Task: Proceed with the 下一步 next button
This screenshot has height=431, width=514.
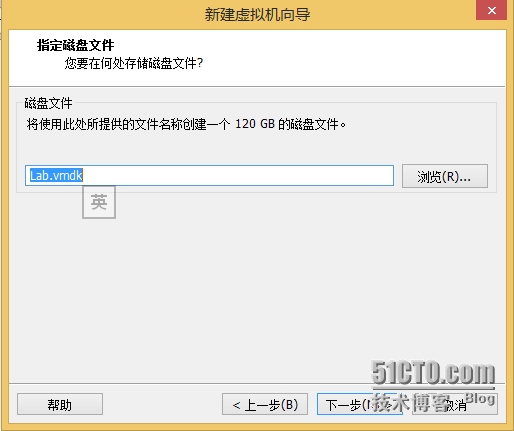Action: [x=360, y=405]
